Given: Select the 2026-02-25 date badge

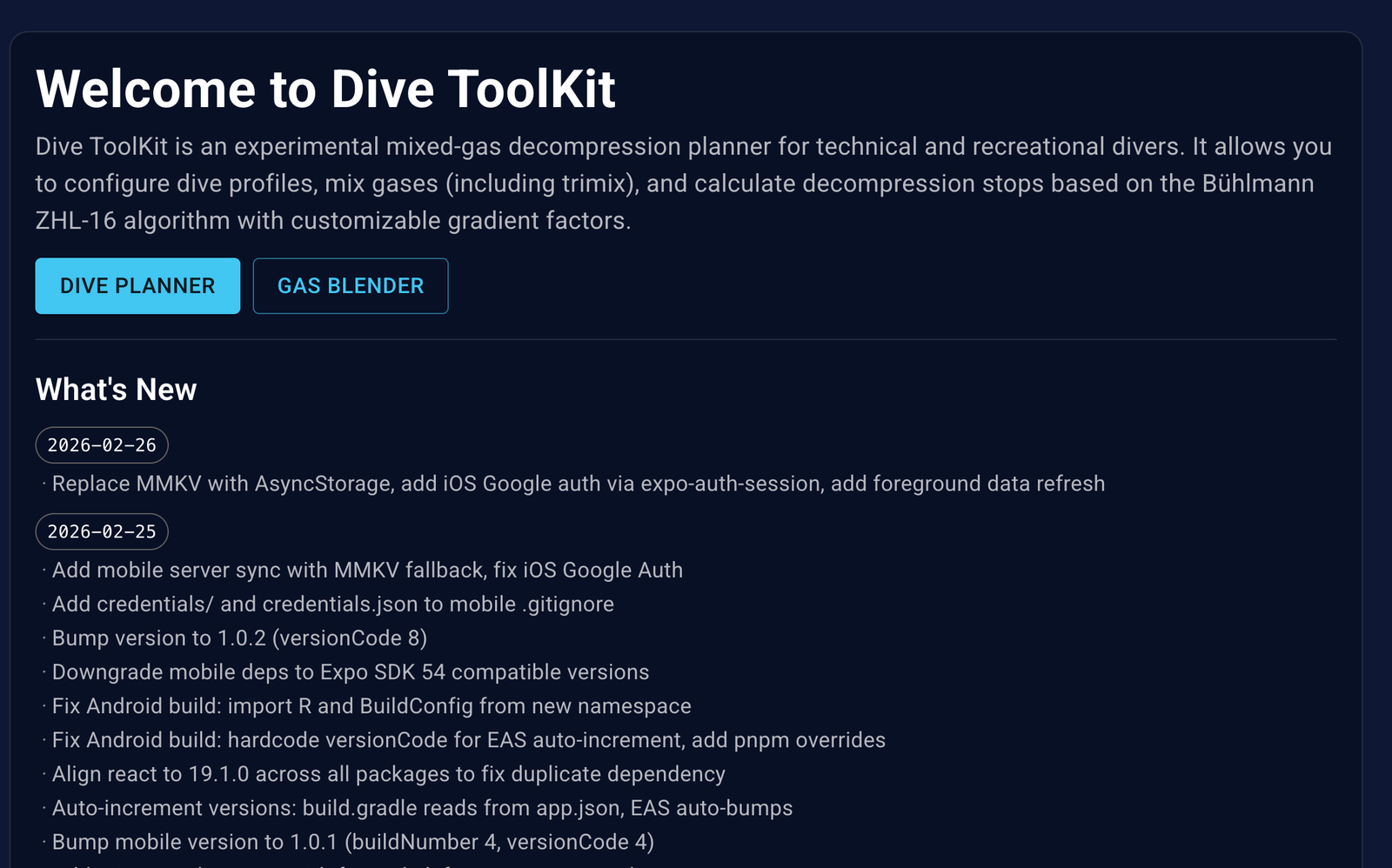Looking at the screenshot, I should [x=102, y=531].
